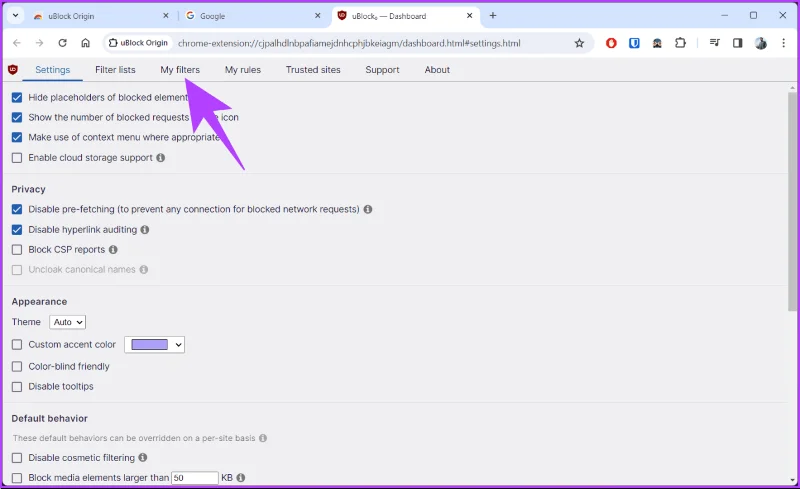Uncheck Make use of context menu

(x=17, y=137)
